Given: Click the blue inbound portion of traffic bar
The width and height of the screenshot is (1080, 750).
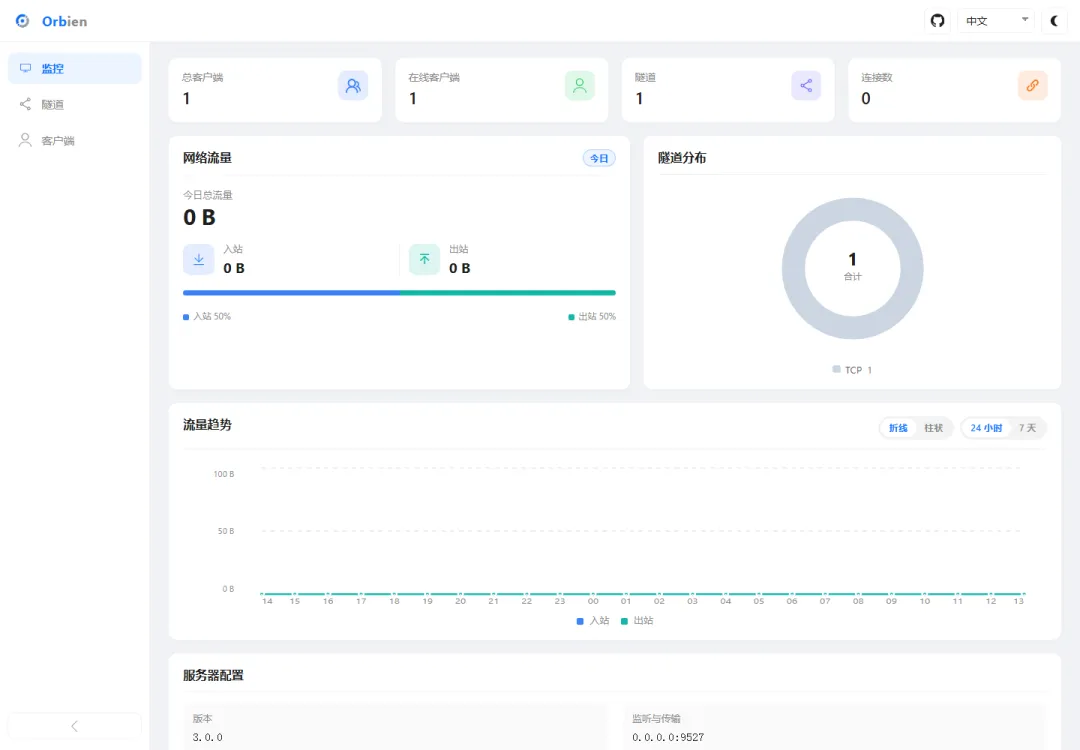Looking at the screenshot, I should pyautogui.click(x=291, y=293).
